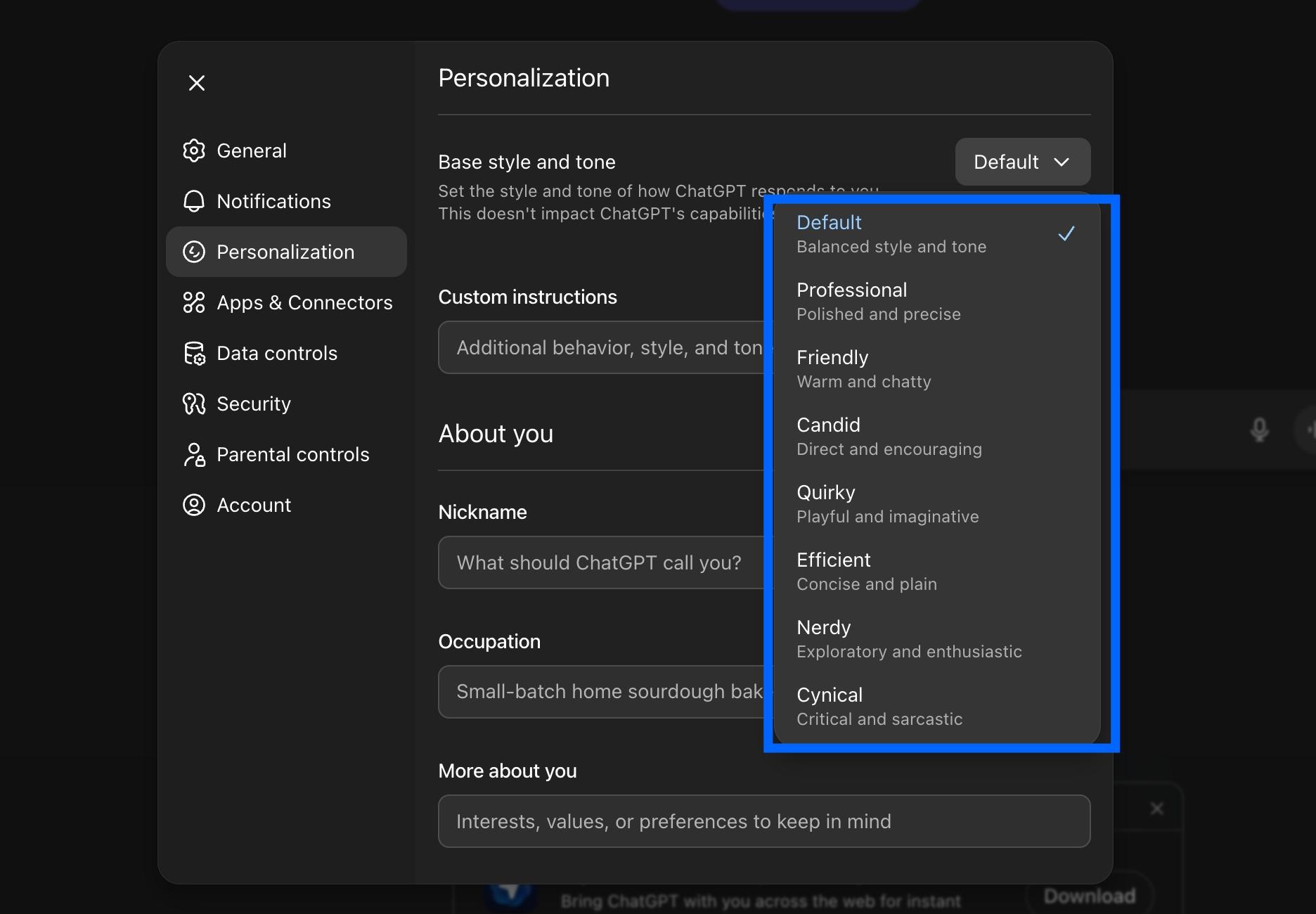Open Data controls settings

point(277,353)
